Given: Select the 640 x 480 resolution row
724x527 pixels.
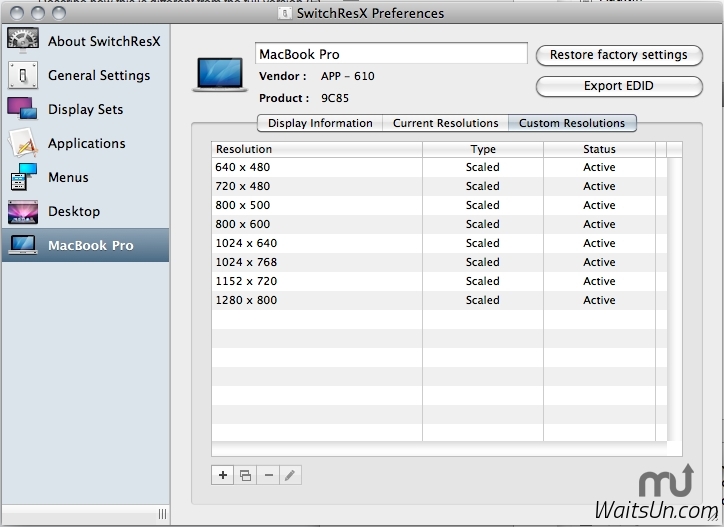Looking at the screenshot, I should (x=439, y=167).
